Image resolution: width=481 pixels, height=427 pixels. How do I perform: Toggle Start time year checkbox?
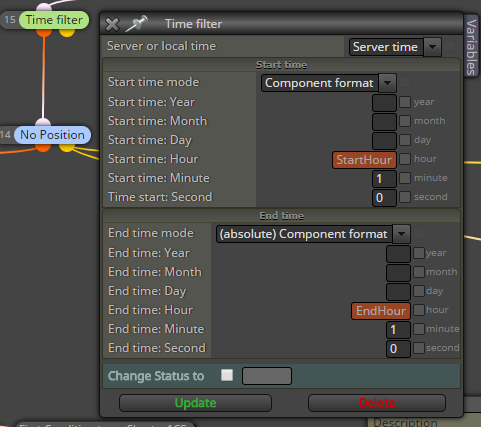(x=405, y=102)
